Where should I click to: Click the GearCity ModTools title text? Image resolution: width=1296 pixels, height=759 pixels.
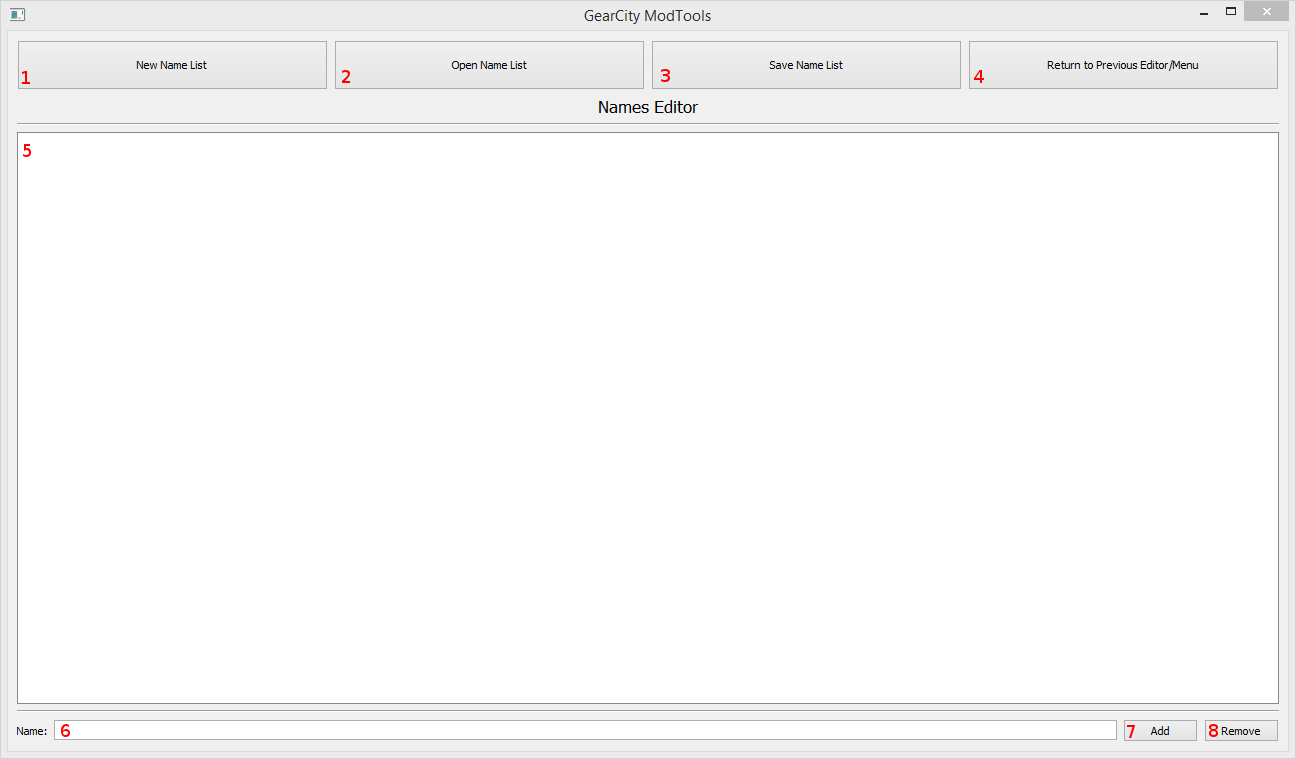click(647, 16)
